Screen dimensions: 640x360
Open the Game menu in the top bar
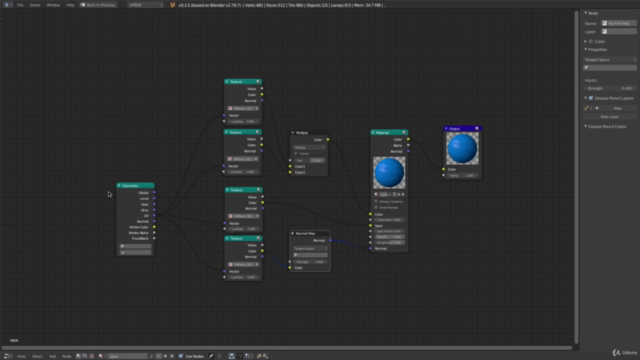35,5
